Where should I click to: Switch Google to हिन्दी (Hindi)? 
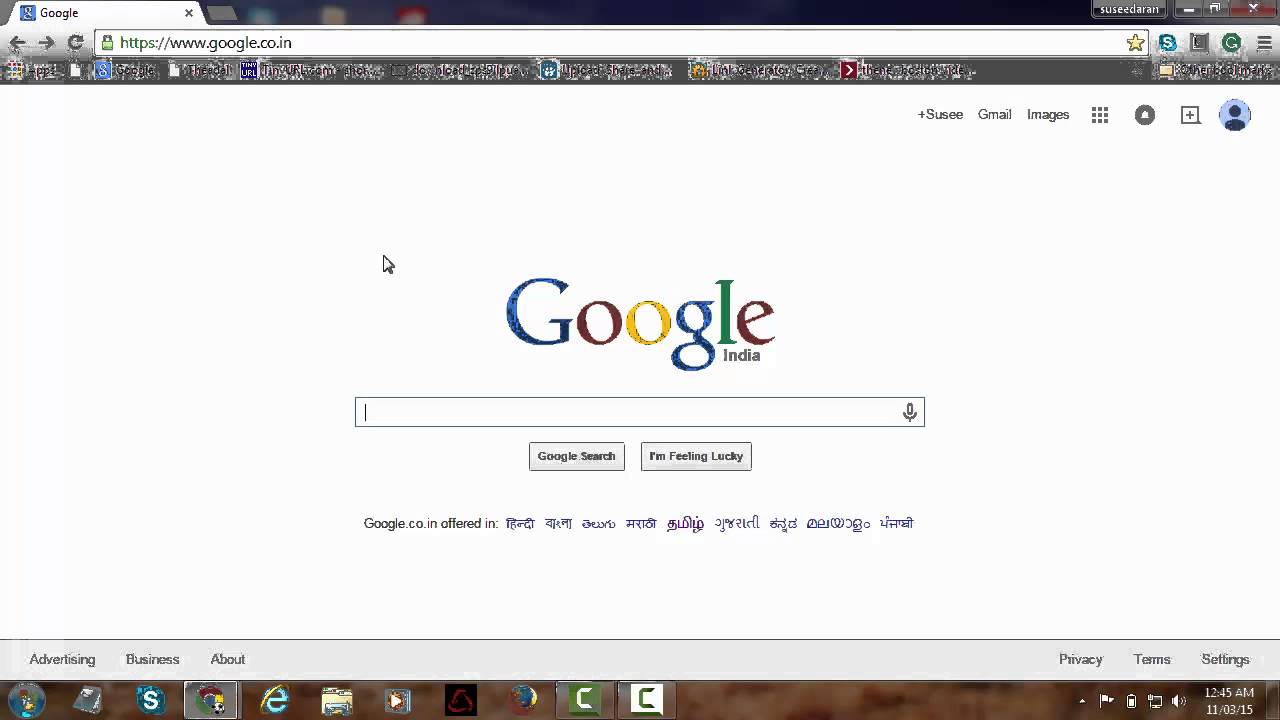click(x=520, y=523)
